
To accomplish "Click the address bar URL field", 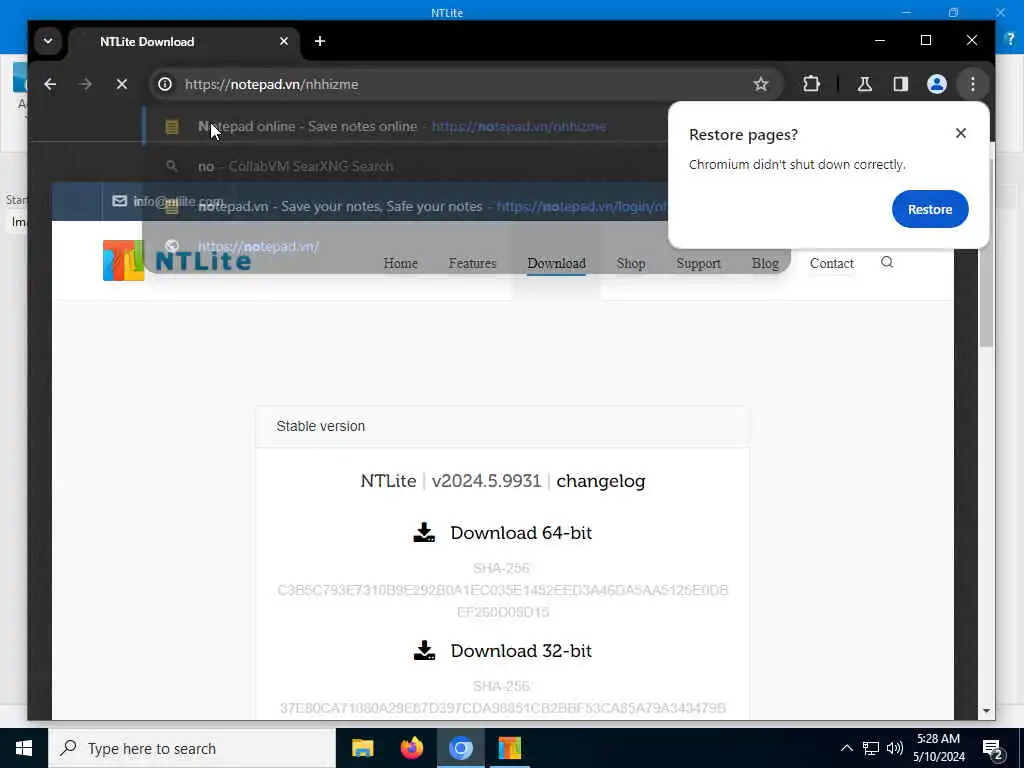I will [x=457, y=84].
